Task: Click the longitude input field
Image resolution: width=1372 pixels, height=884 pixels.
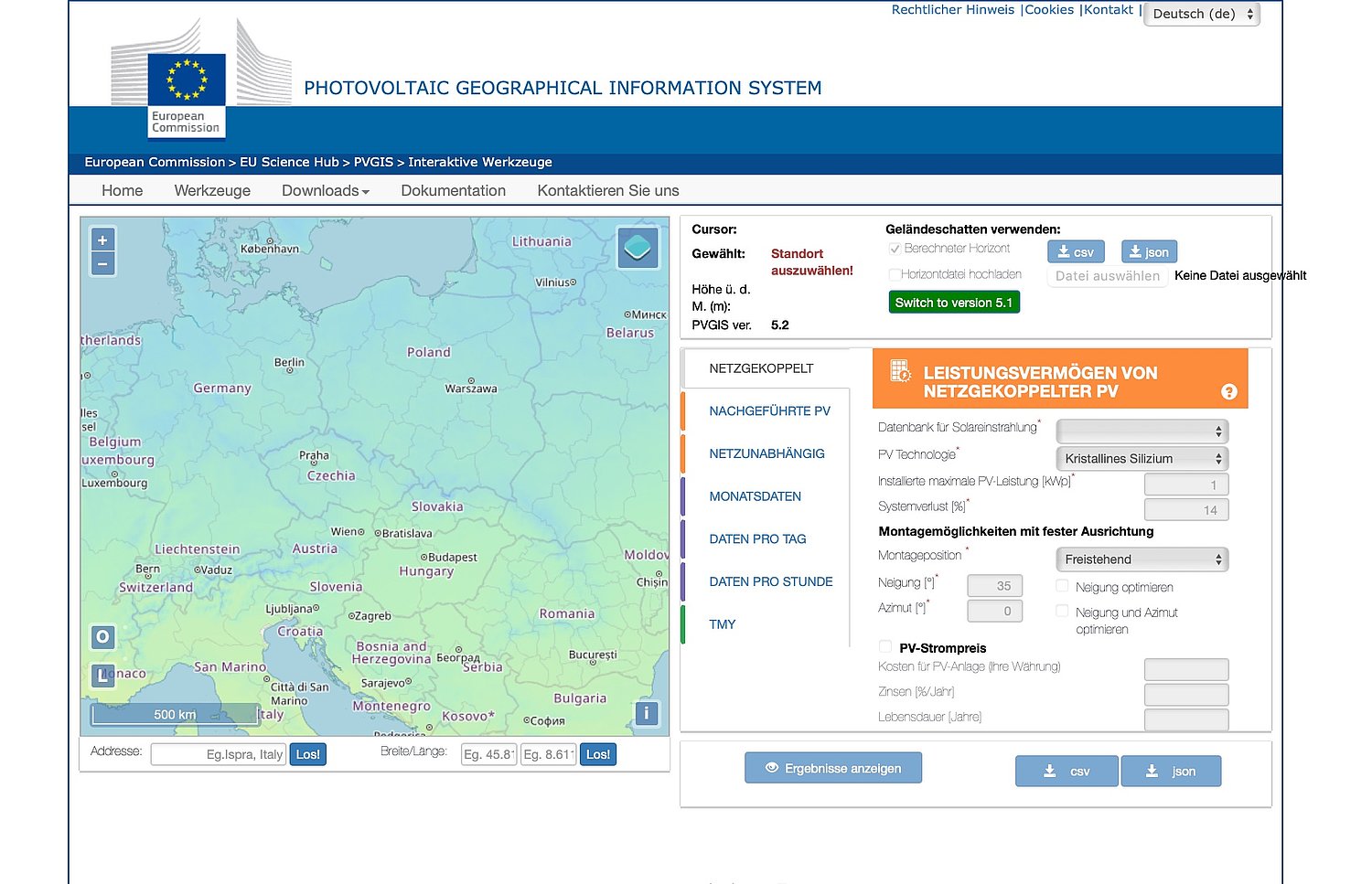Action: point(548,754)
